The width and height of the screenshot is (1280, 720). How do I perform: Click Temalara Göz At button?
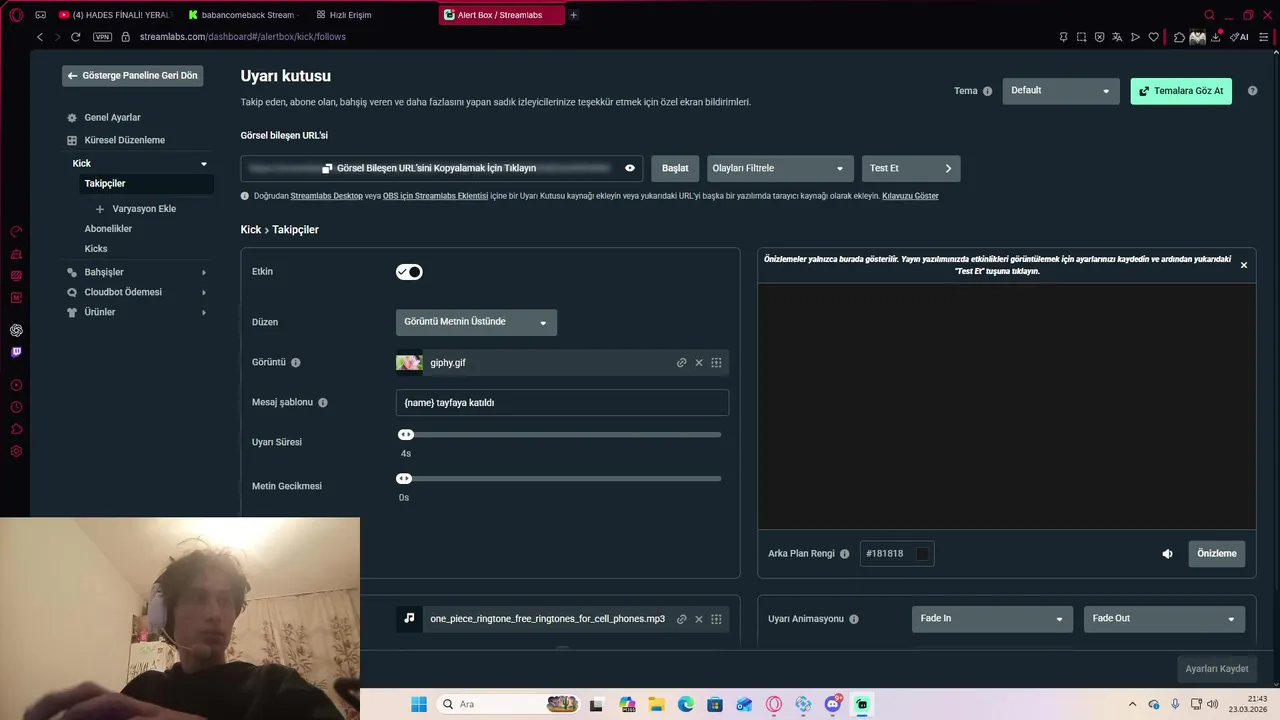(1181, 91)
